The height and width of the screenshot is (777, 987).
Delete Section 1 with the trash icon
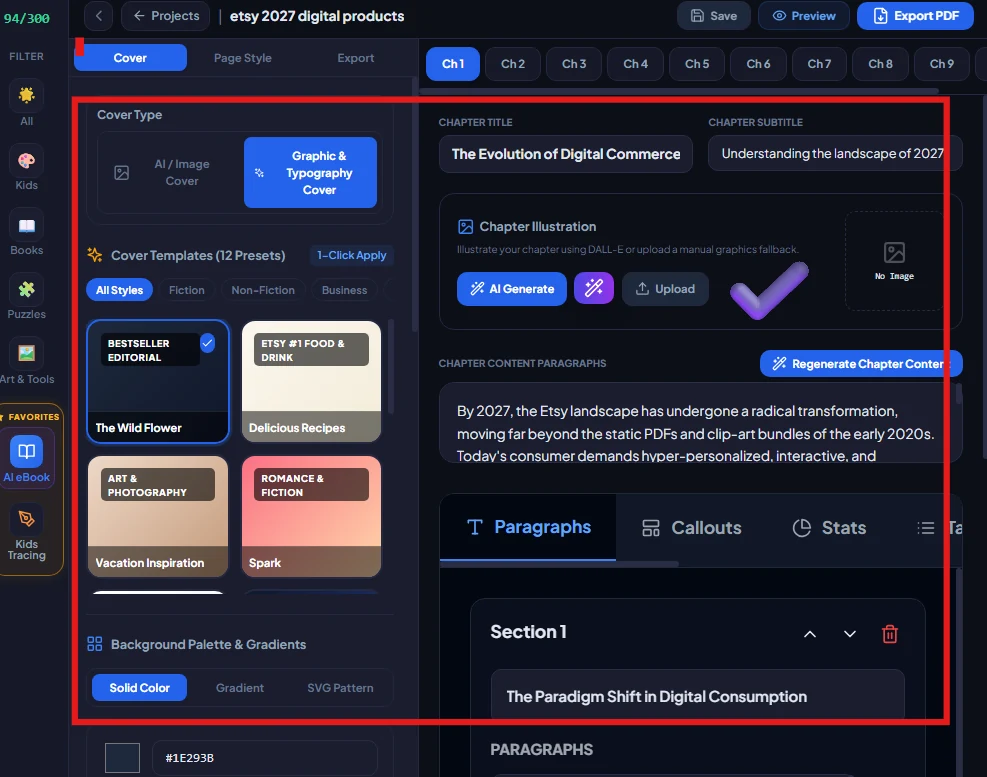pyautogui.click(x=889, y=633)
